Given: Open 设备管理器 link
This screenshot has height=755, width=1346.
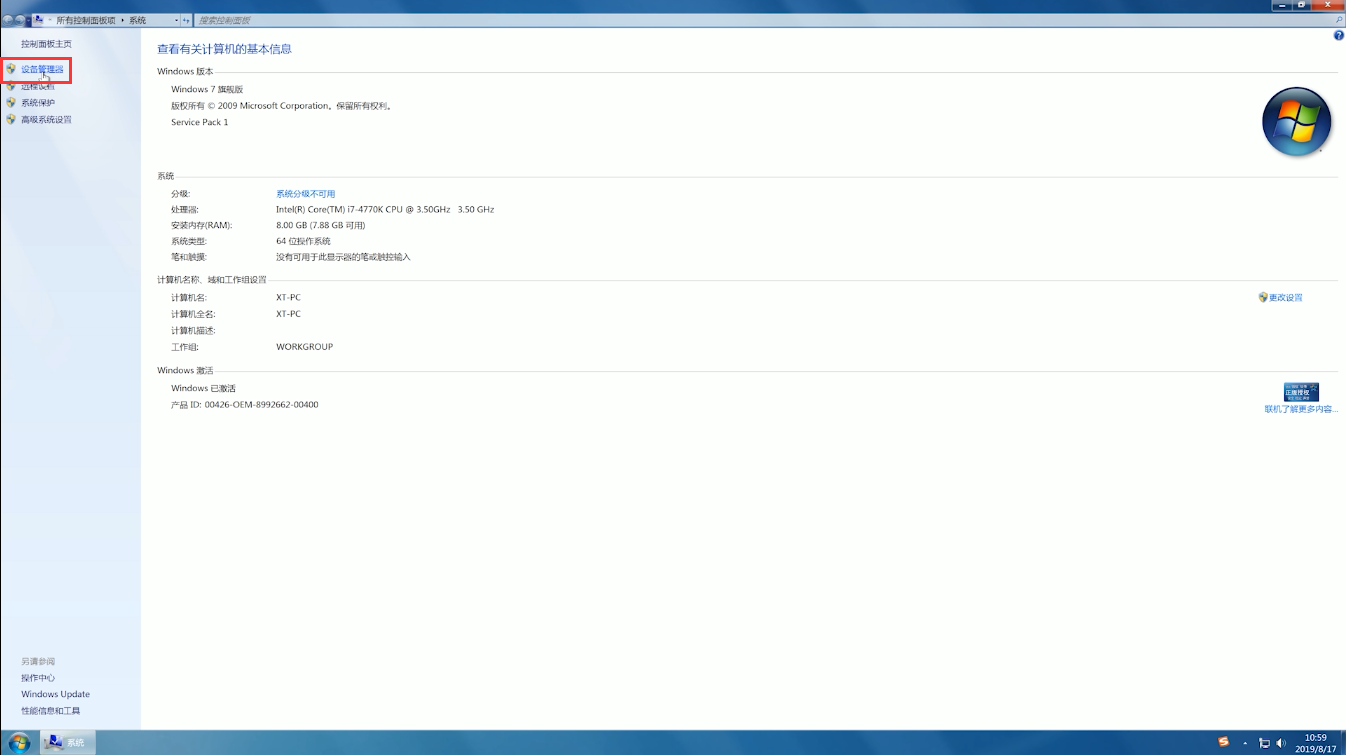Looking at the screenshot, I should coord(42,70).
